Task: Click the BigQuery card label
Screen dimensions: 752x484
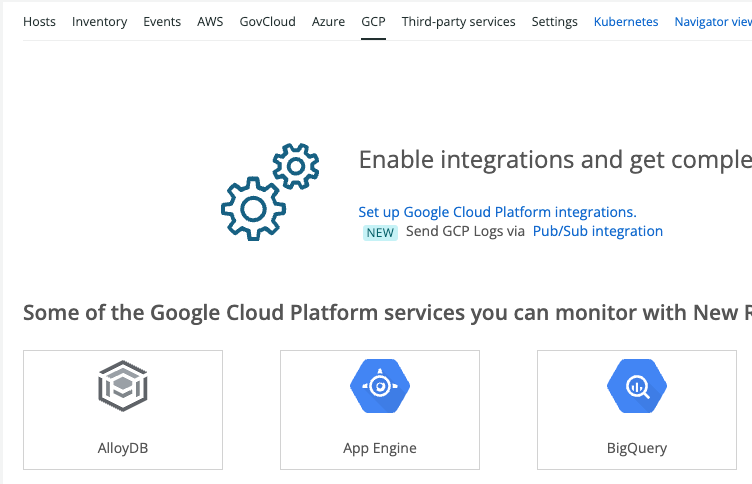Action: [636, 448]
